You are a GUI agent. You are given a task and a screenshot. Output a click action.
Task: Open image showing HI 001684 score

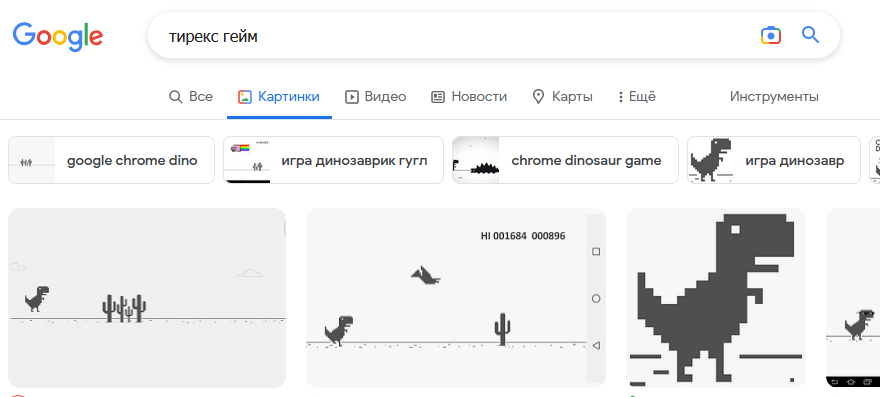click(456, 298)
